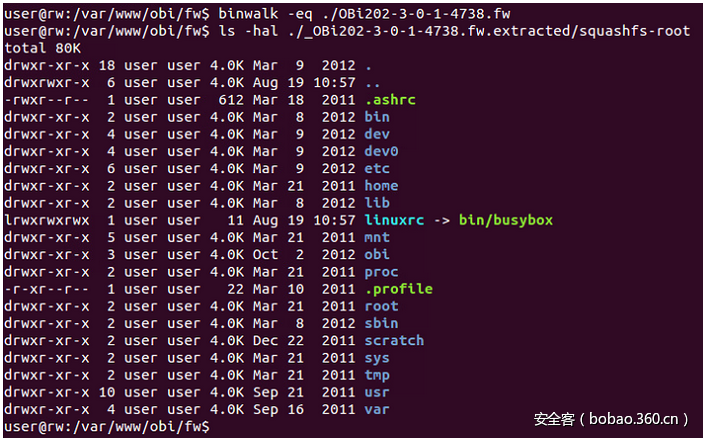Click the .profile file name

click(x=398, y=288)
